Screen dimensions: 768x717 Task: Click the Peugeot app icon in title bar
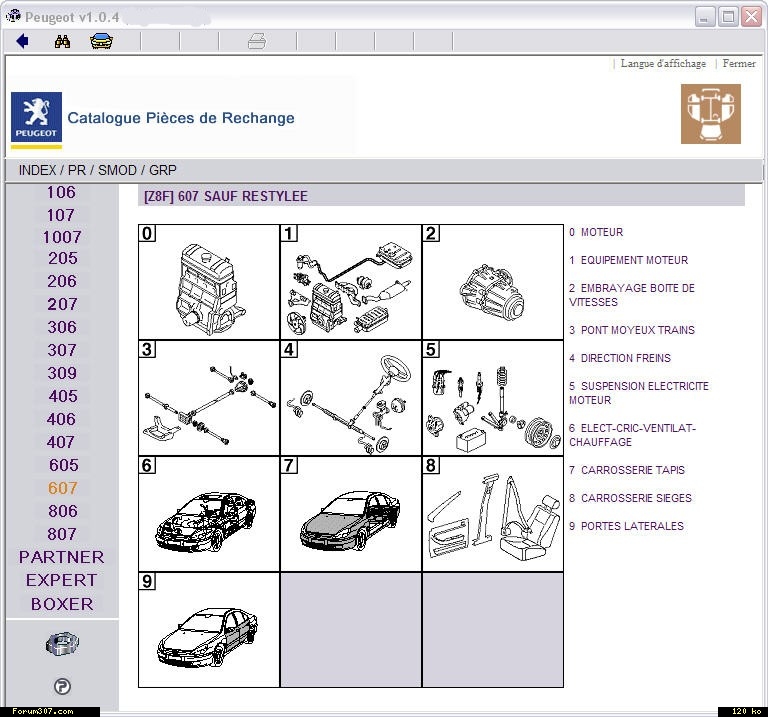point(13,16)
